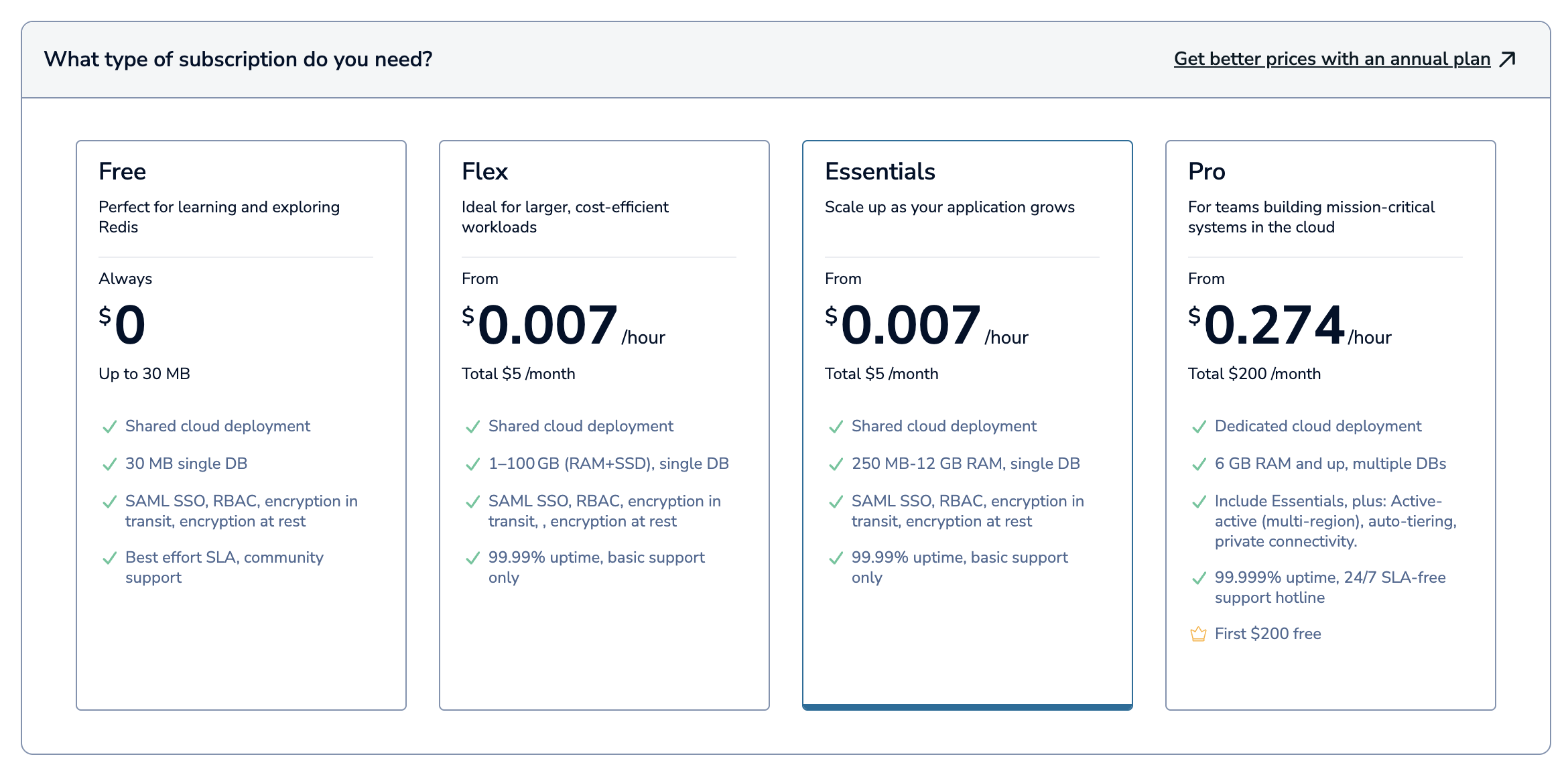Click 'Scale up as your application grows' description
Screen dimensions: 1568x773
click(x=950, y=207)
